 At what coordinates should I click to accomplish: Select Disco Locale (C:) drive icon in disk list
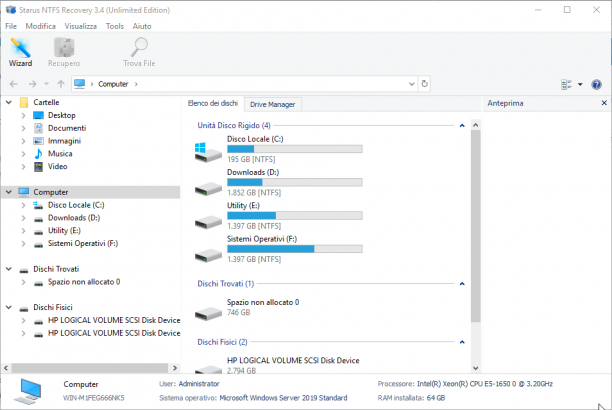pyautogui.click(x=208, y=152)
